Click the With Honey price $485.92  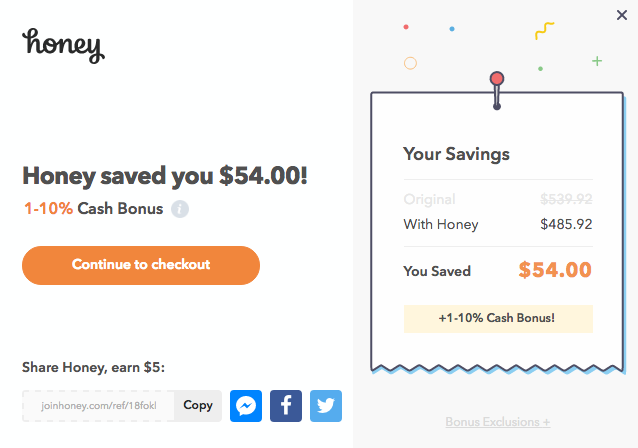tap(566, 224)
